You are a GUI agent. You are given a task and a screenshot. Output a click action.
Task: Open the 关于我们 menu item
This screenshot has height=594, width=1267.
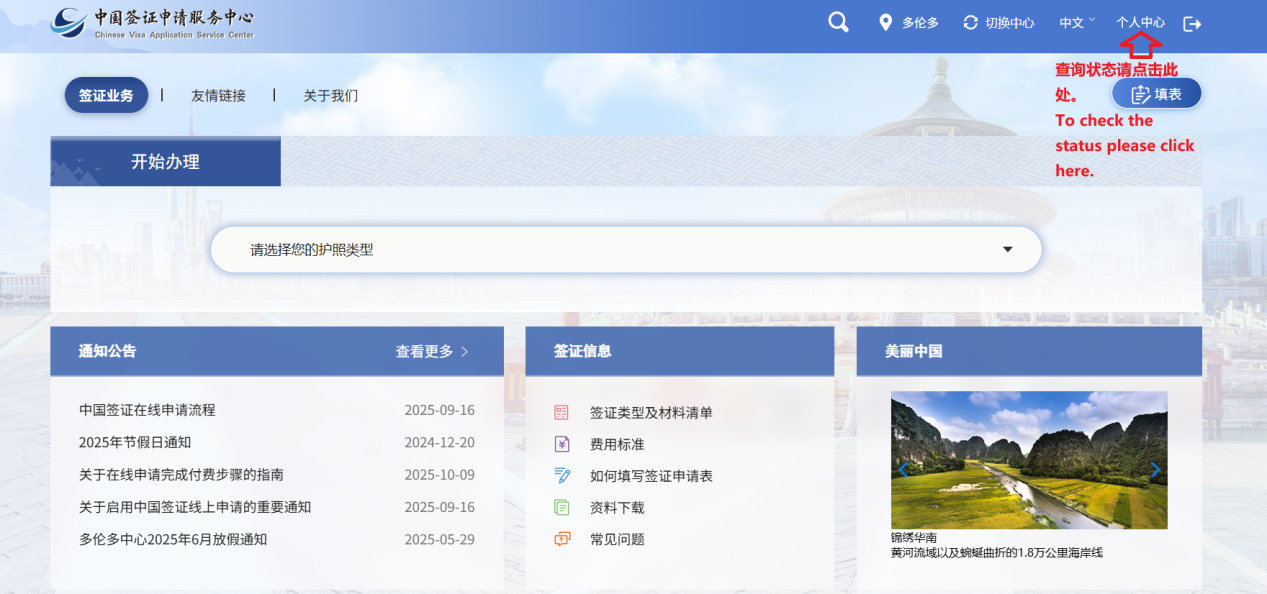click(330, 96)
